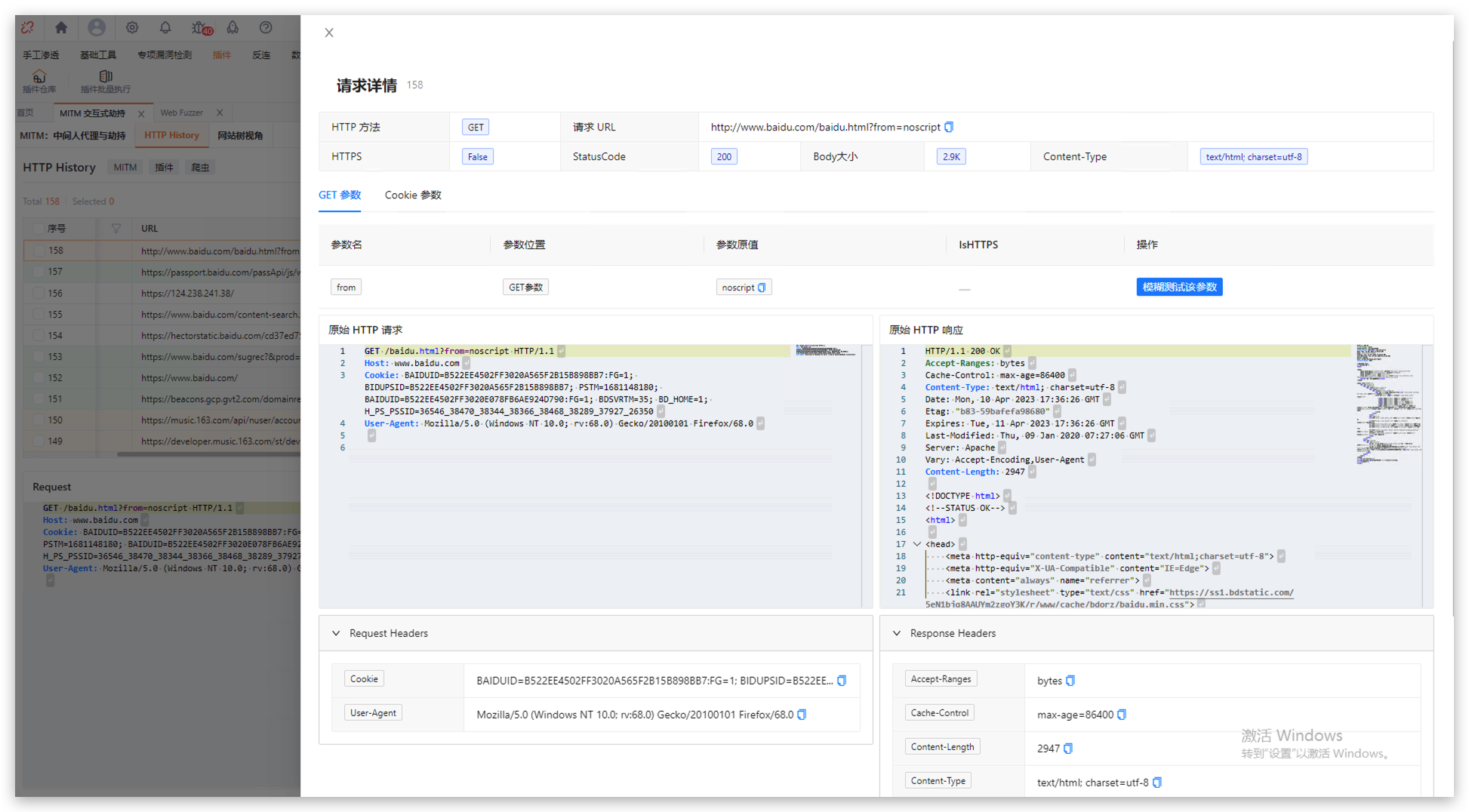Collapse the Response Headers section

pos(897,633)
